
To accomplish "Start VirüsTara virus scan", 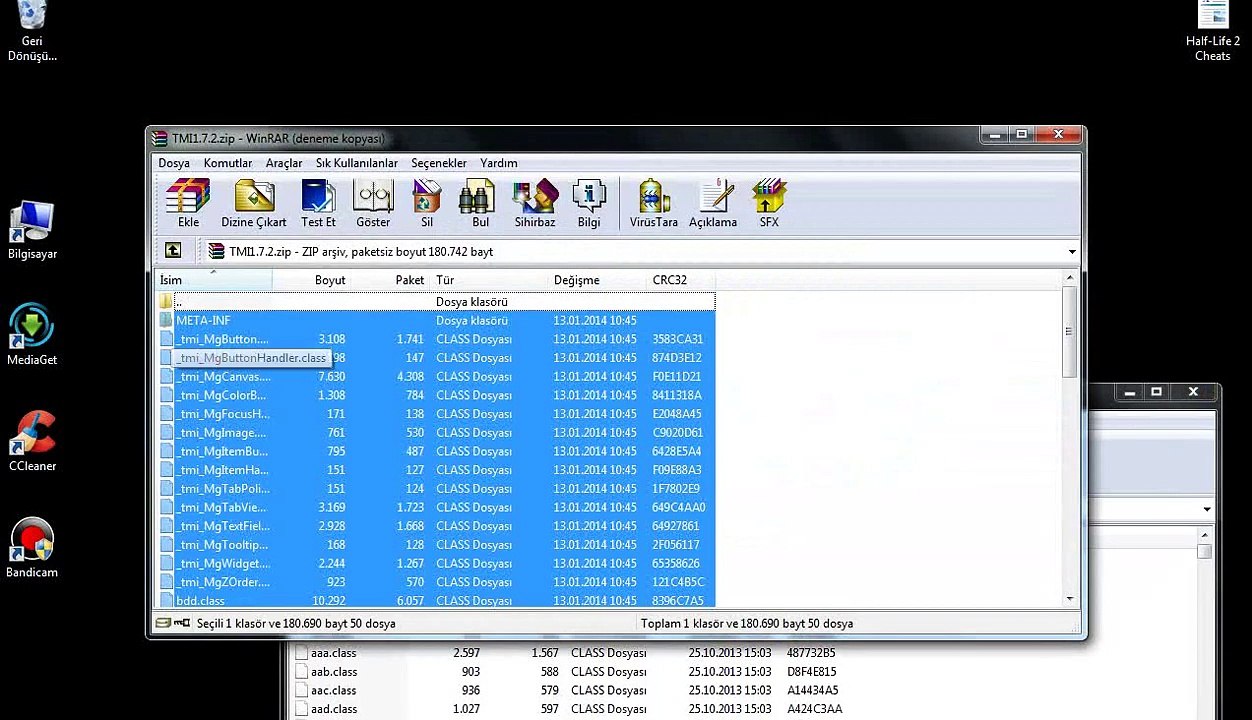I will (x=654, y=203).
